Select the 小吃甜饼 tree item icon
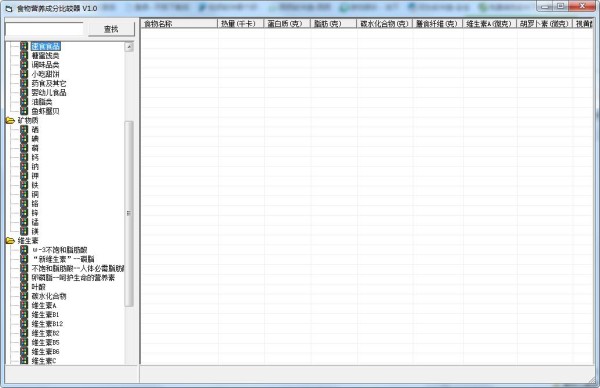The width and height of the screenshot is (600, 388). coord(24,74)
